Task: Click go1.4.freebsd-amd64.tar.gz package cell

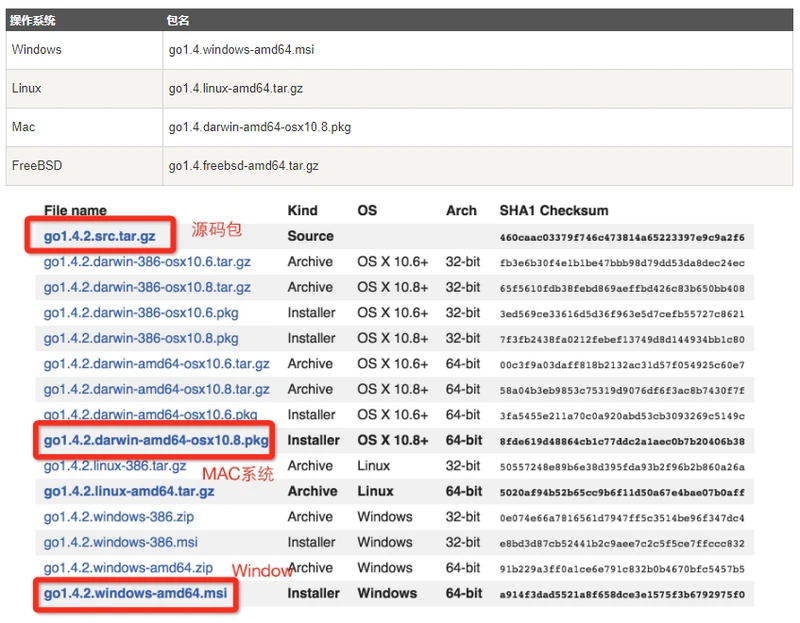Action: (x=243, y=165)
